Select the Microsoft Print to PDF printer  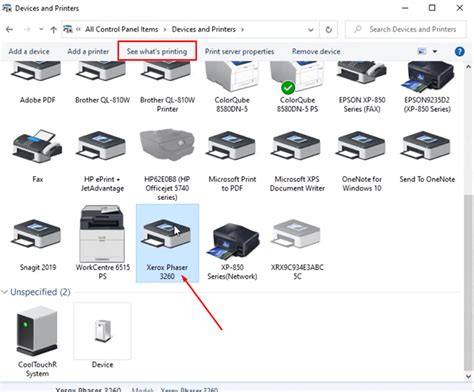232,146
